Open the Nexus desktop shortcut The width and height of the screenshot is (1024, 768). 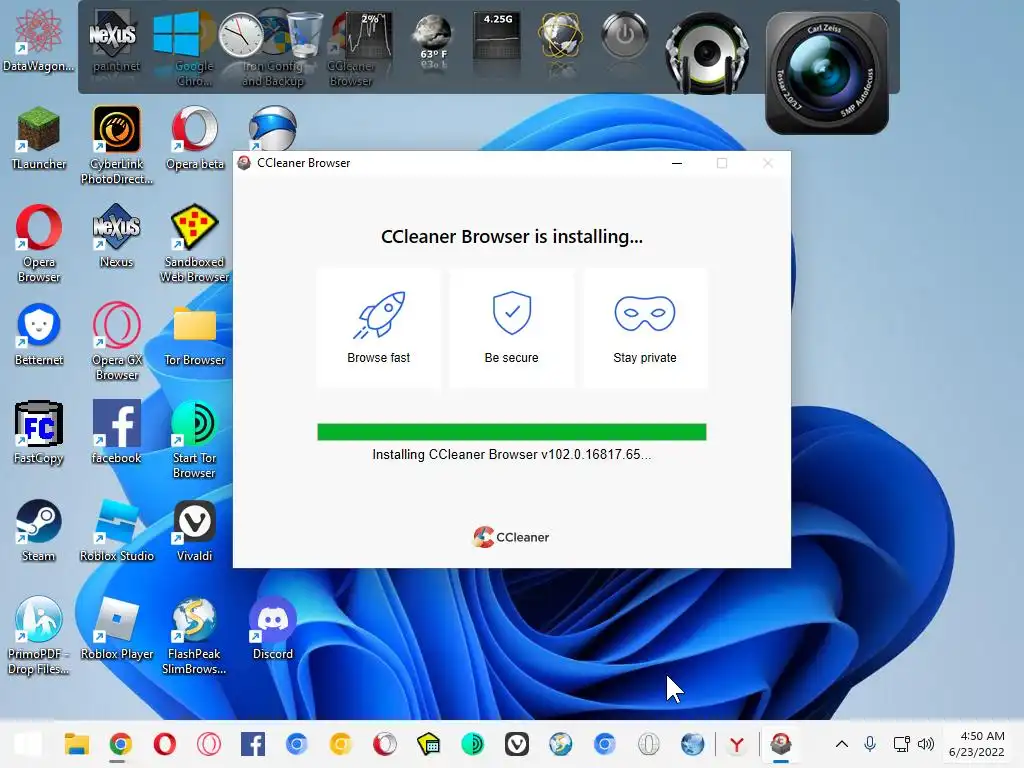(116, 235)
